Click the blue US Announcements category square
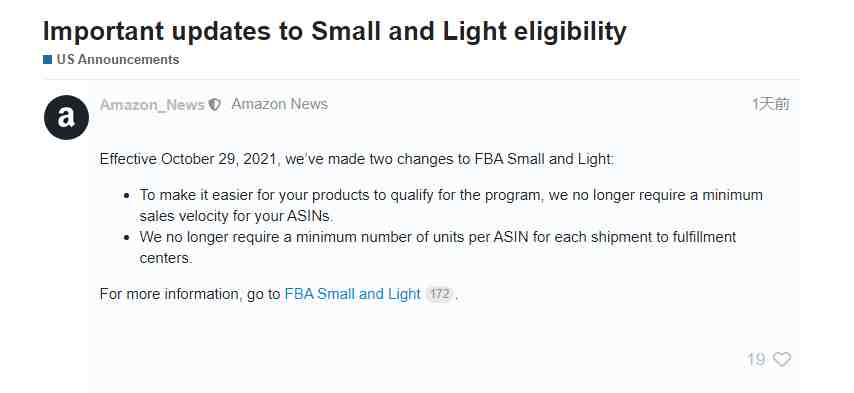This screenshot has height=393, width=854. [47, 60]
